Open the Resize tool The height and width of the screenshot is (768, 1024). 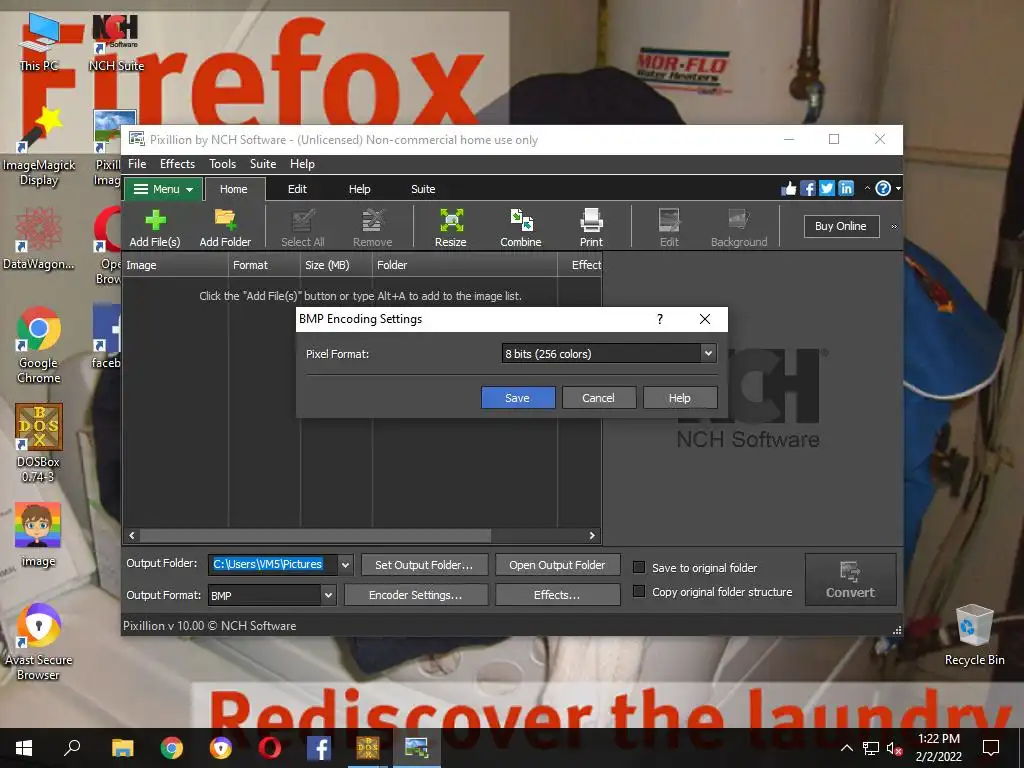pos(451,228)
